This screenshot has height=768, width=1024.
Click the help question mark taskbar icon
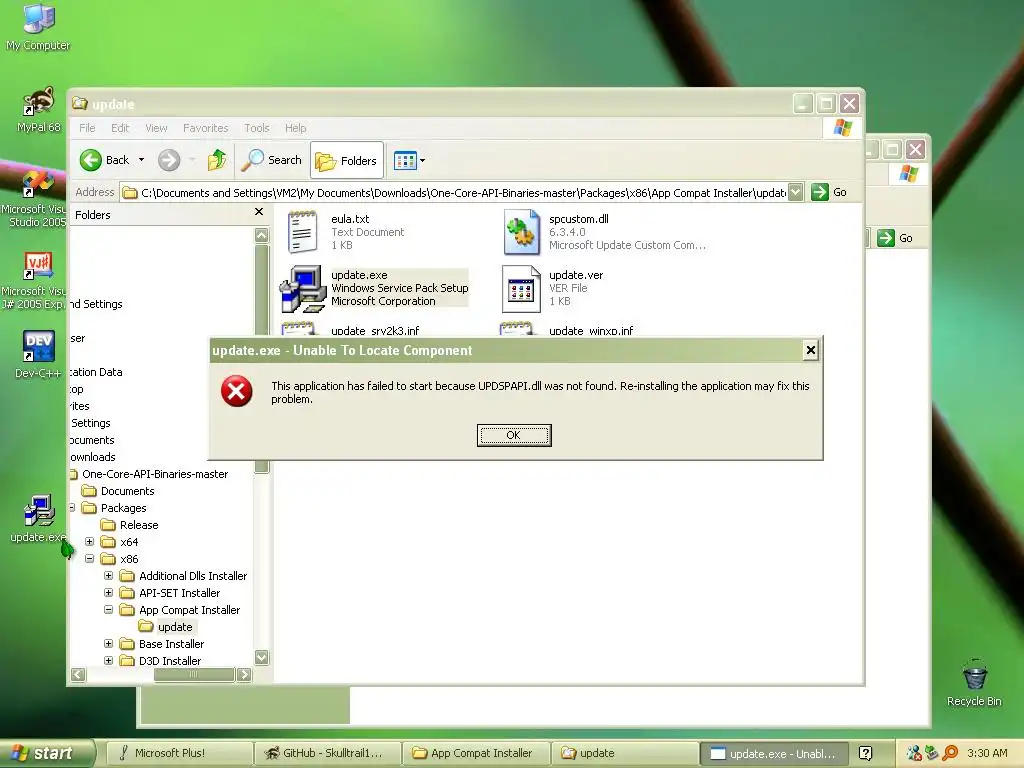[865, 754]
